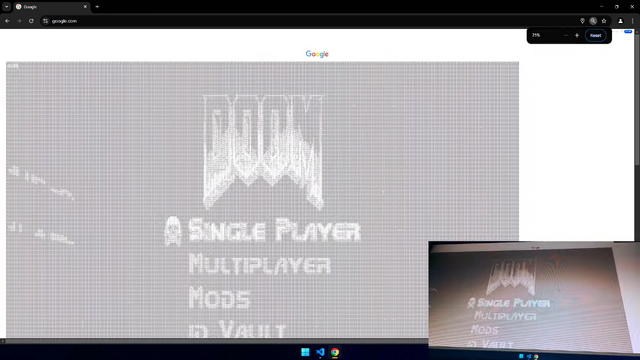Open the Chrome profile menu
This screenshot has height=360, width=640.
click(x=620, y=21)
